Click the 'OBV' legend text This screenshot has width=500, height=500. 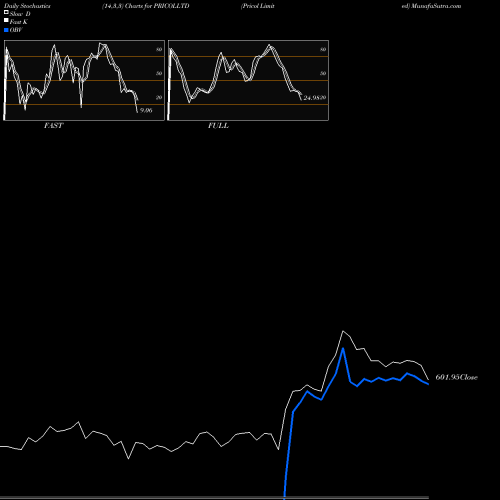16,30
